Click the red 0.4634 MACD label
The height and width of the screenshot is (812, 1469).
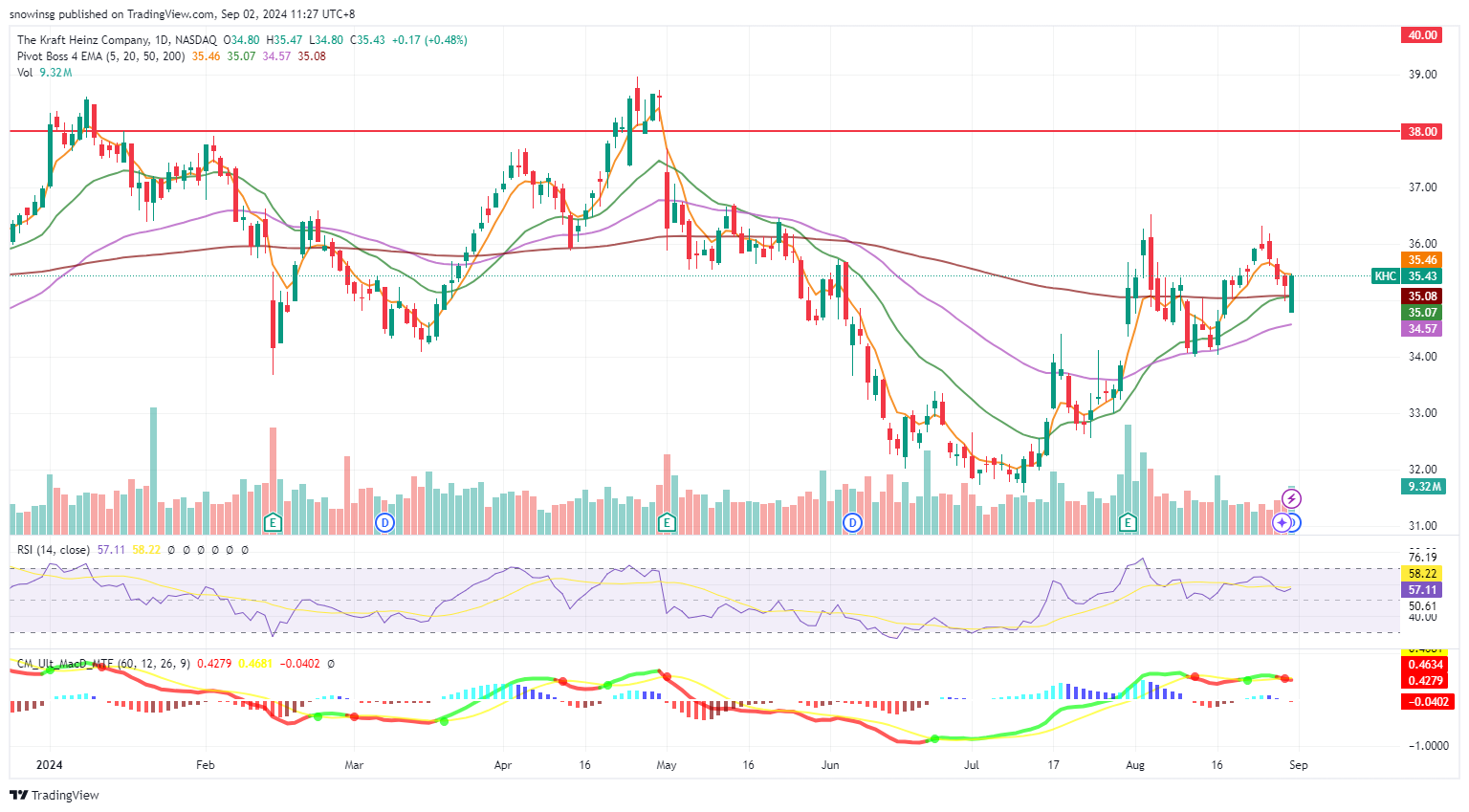tap(1425, 665)
